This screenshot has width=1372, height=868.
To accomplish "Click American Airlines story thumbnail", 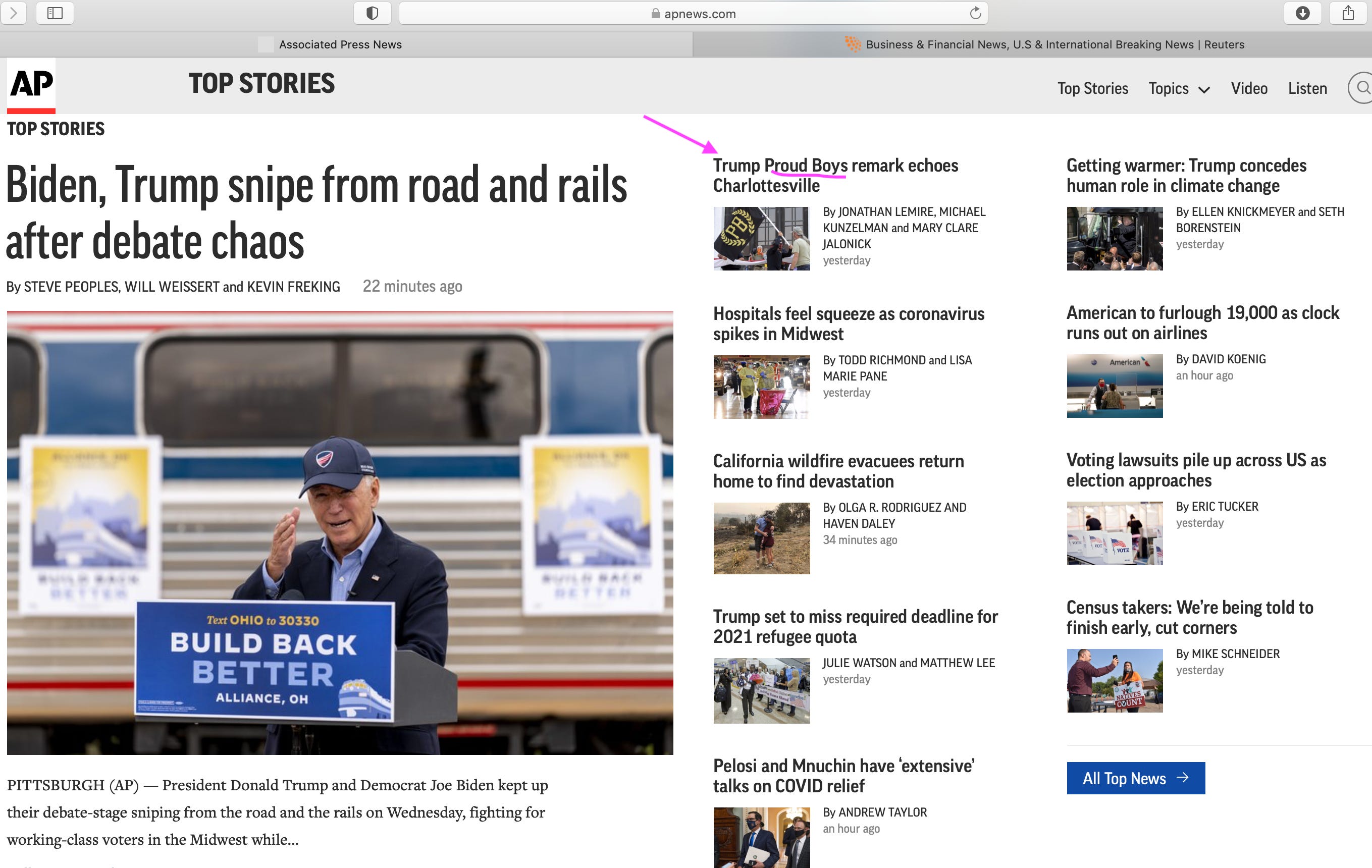I will point(1114,386).
